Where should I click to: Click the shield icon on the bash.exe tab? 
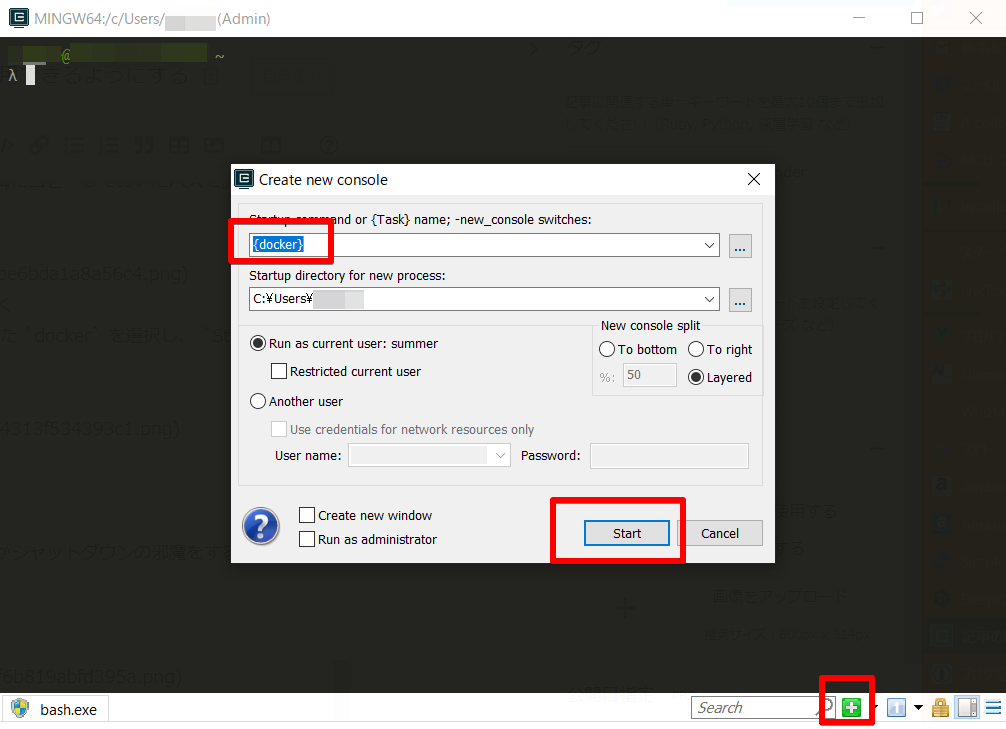(x=20, y=708)
